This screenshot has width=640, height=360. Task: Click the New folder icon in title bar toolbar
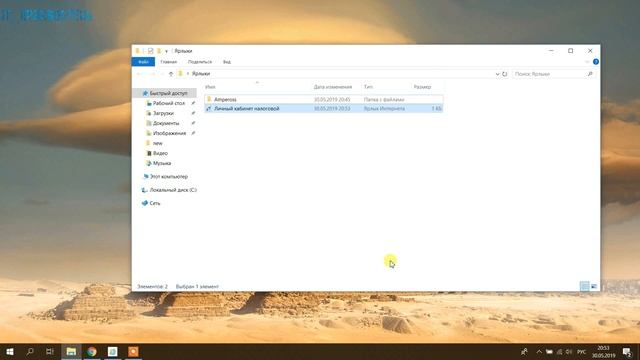coord(159,51)
